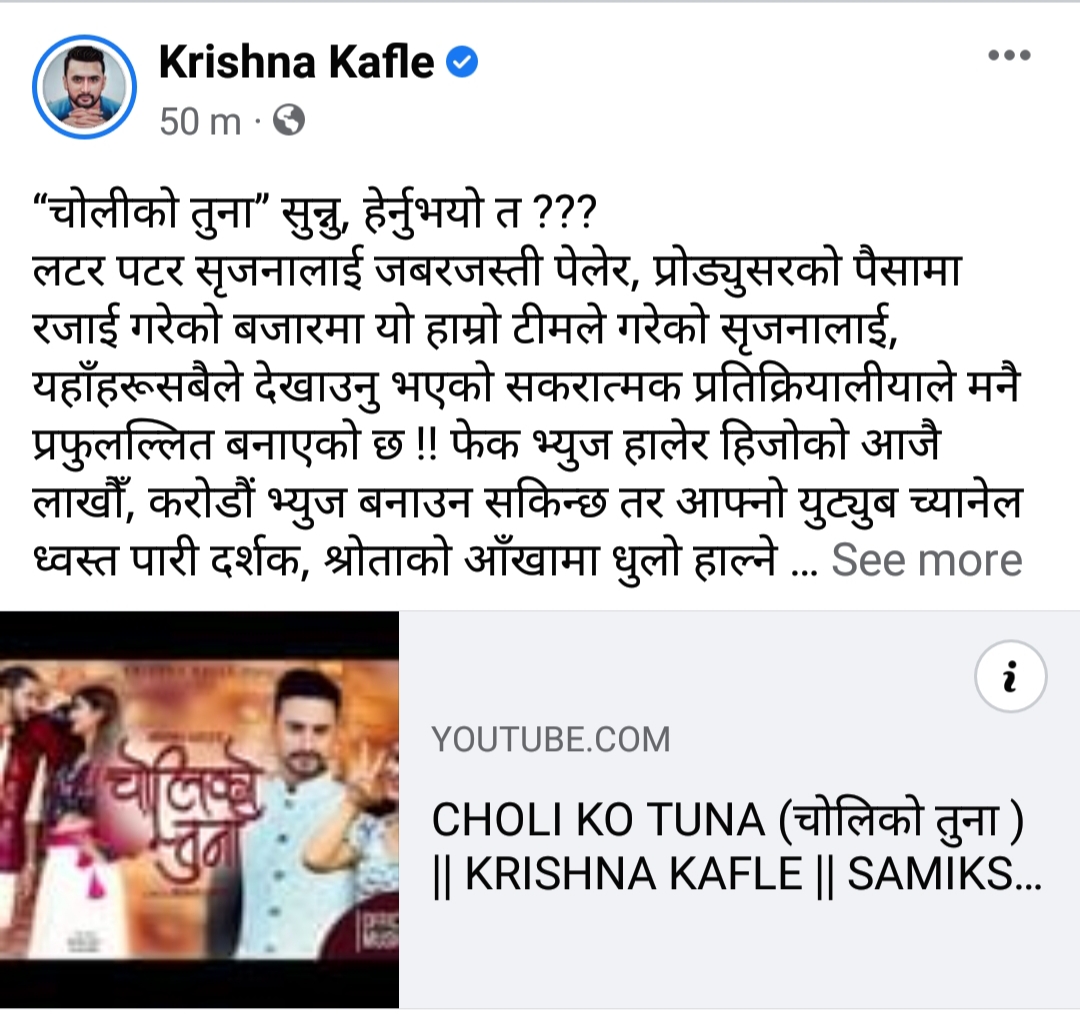Open the Choli Ko Tuna video thumbnail
The width and height of the screenshot is (1080, 1014).
[199, 809]
